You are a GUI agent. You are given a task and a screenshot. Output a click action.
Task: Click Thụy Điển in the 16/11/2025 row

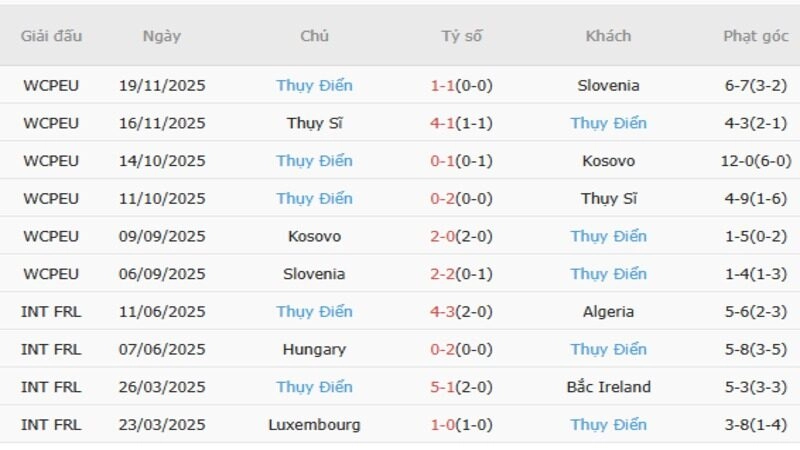(x=608, y=124)
